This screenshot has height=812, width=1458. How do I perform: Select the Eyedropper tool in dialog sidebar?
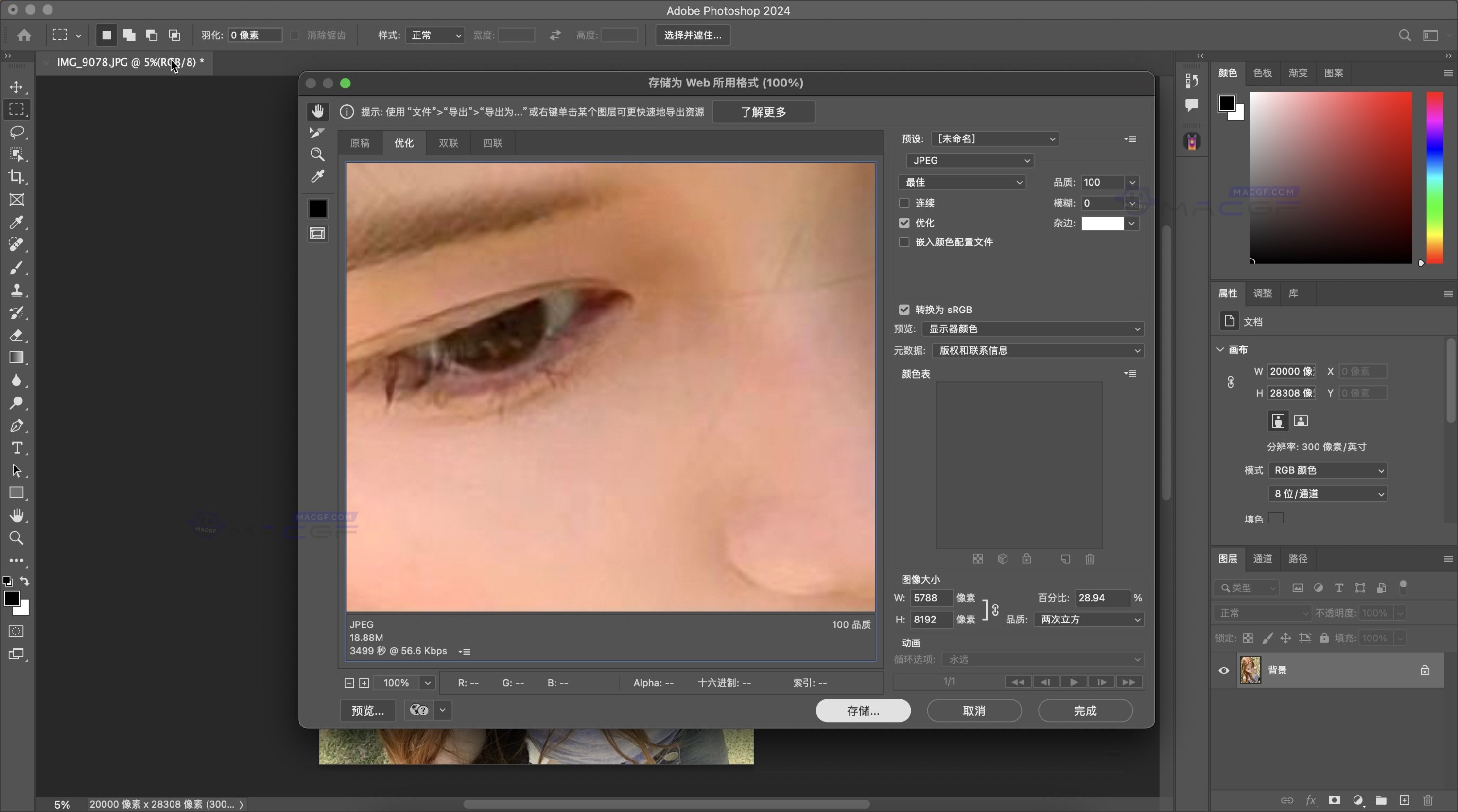[x=317, y=176]
